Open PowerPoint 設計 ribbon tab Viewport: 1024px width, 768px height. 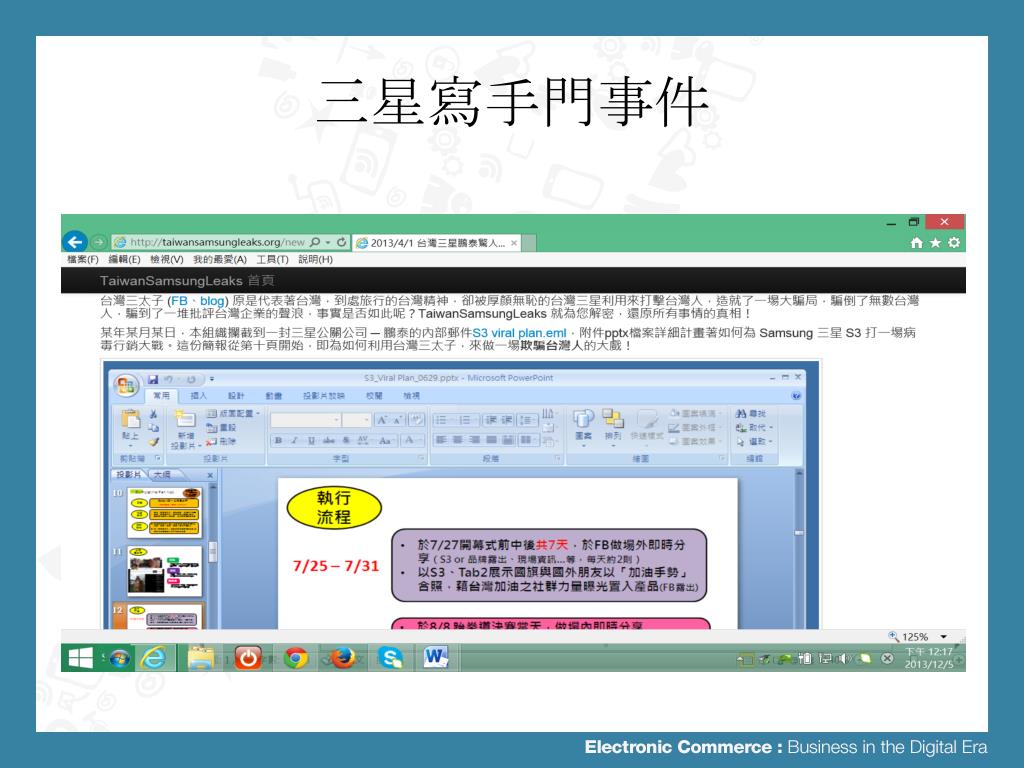(236, 396)
